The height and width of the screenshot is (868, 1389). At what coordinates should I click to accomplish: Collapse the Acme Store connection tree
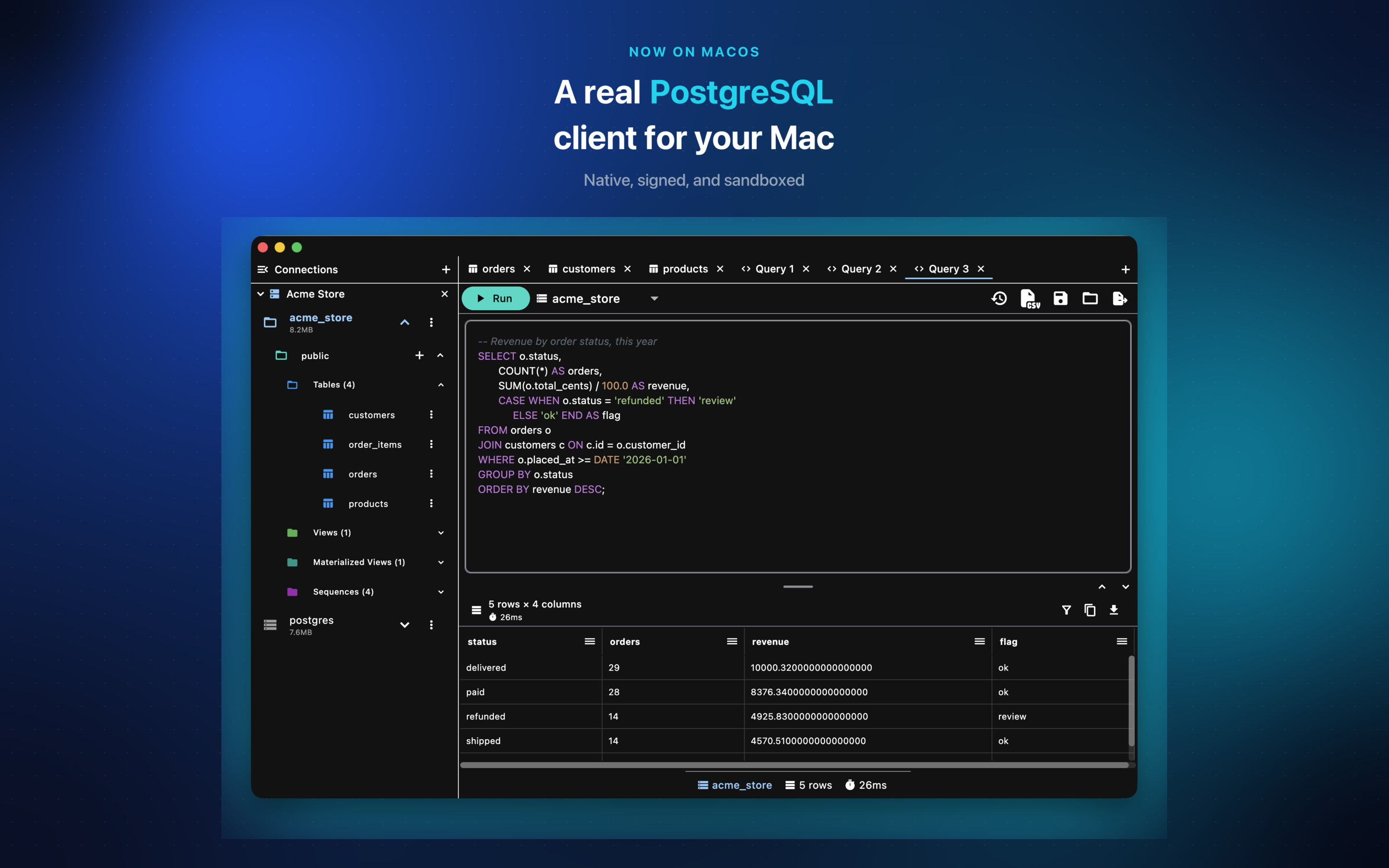point(260,294)
